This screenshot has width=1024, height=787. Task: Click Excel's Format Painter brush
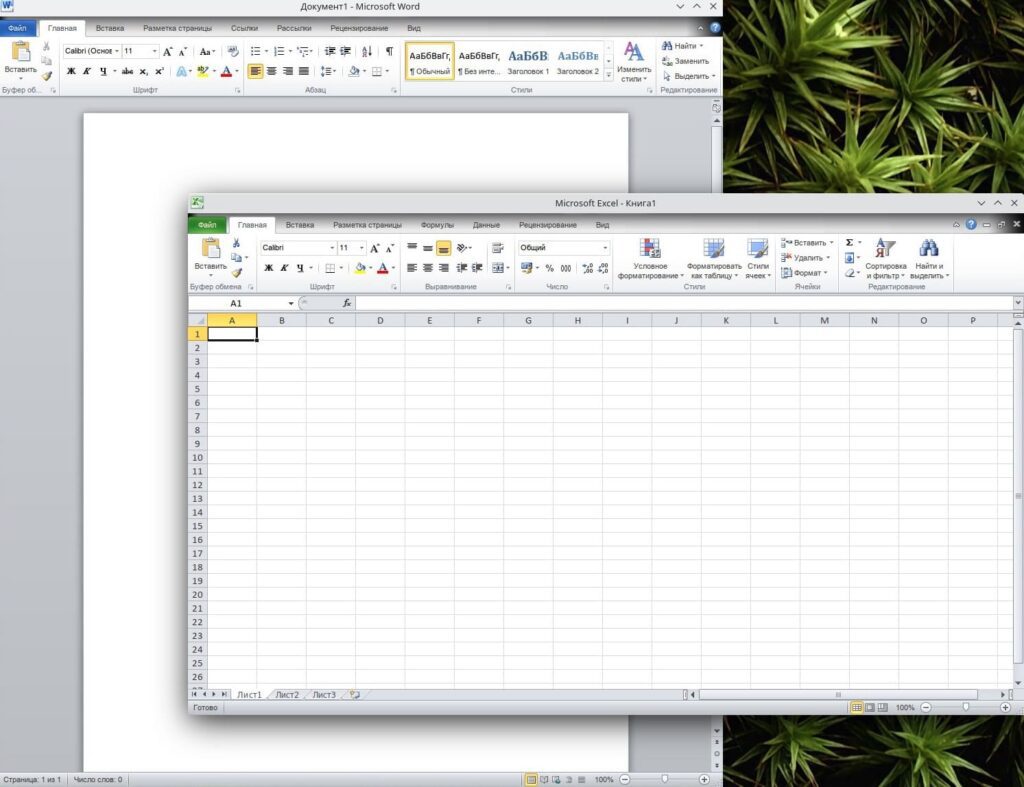point(236,272)
